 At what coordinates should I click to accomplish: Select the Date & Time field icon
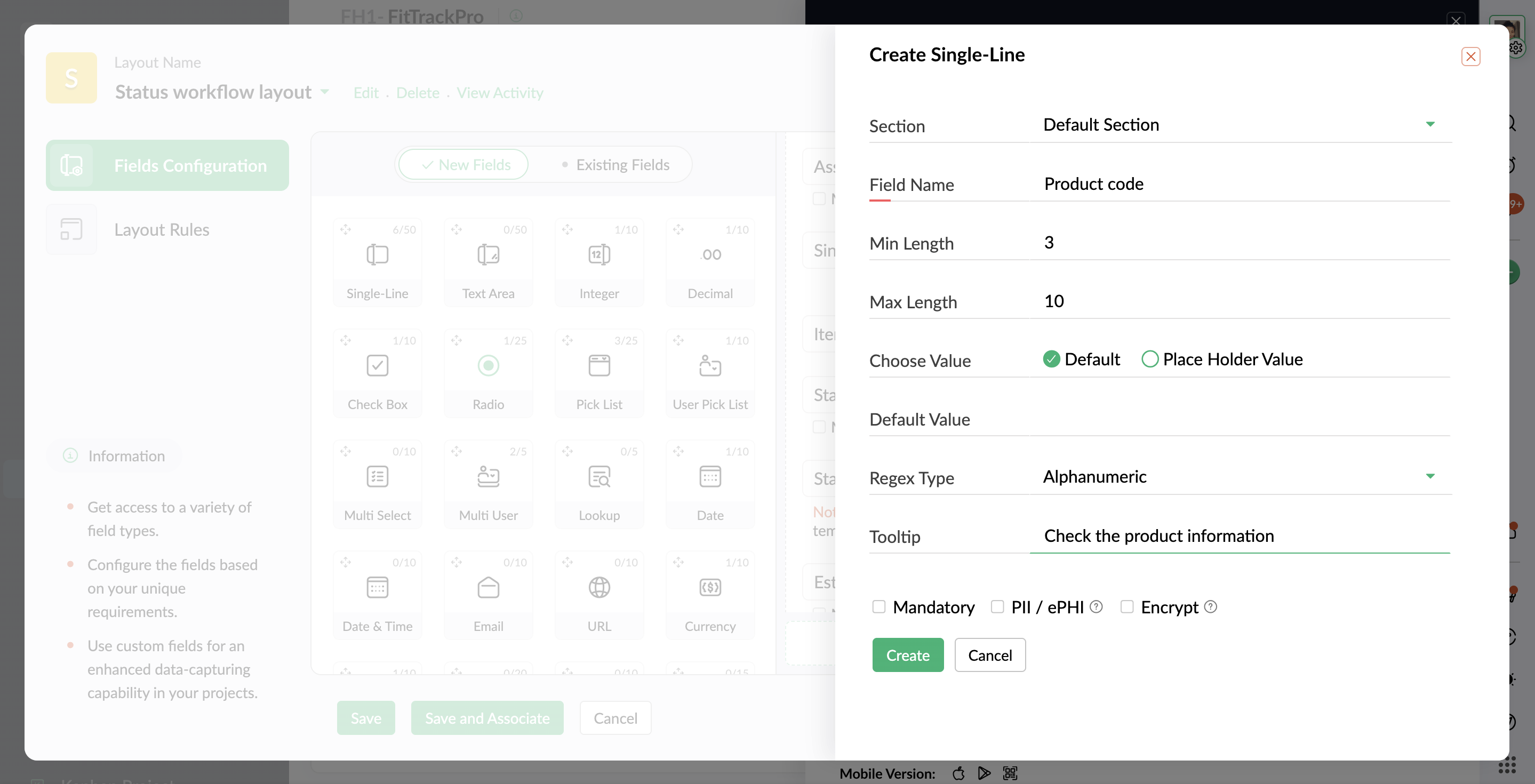point(377,587)
